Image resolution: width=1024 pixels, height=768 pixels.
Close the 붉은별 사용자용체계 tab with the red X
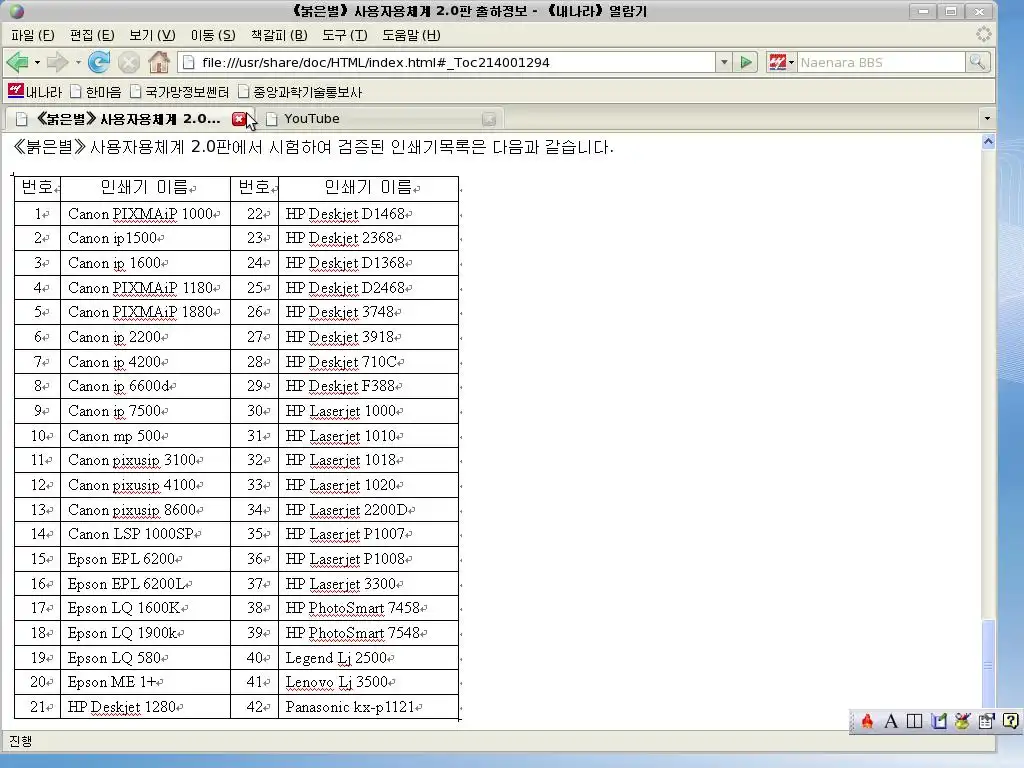click(x=239, y=119)
